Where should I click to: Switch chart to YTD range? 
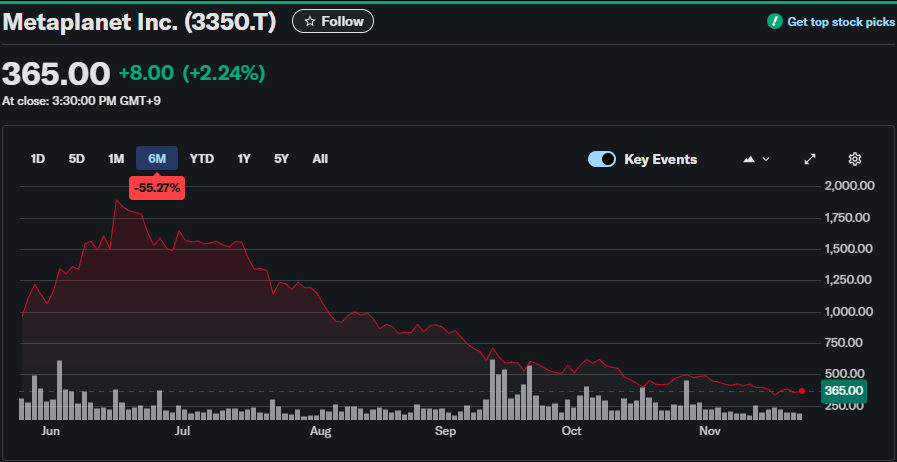(x=202, y=158)
